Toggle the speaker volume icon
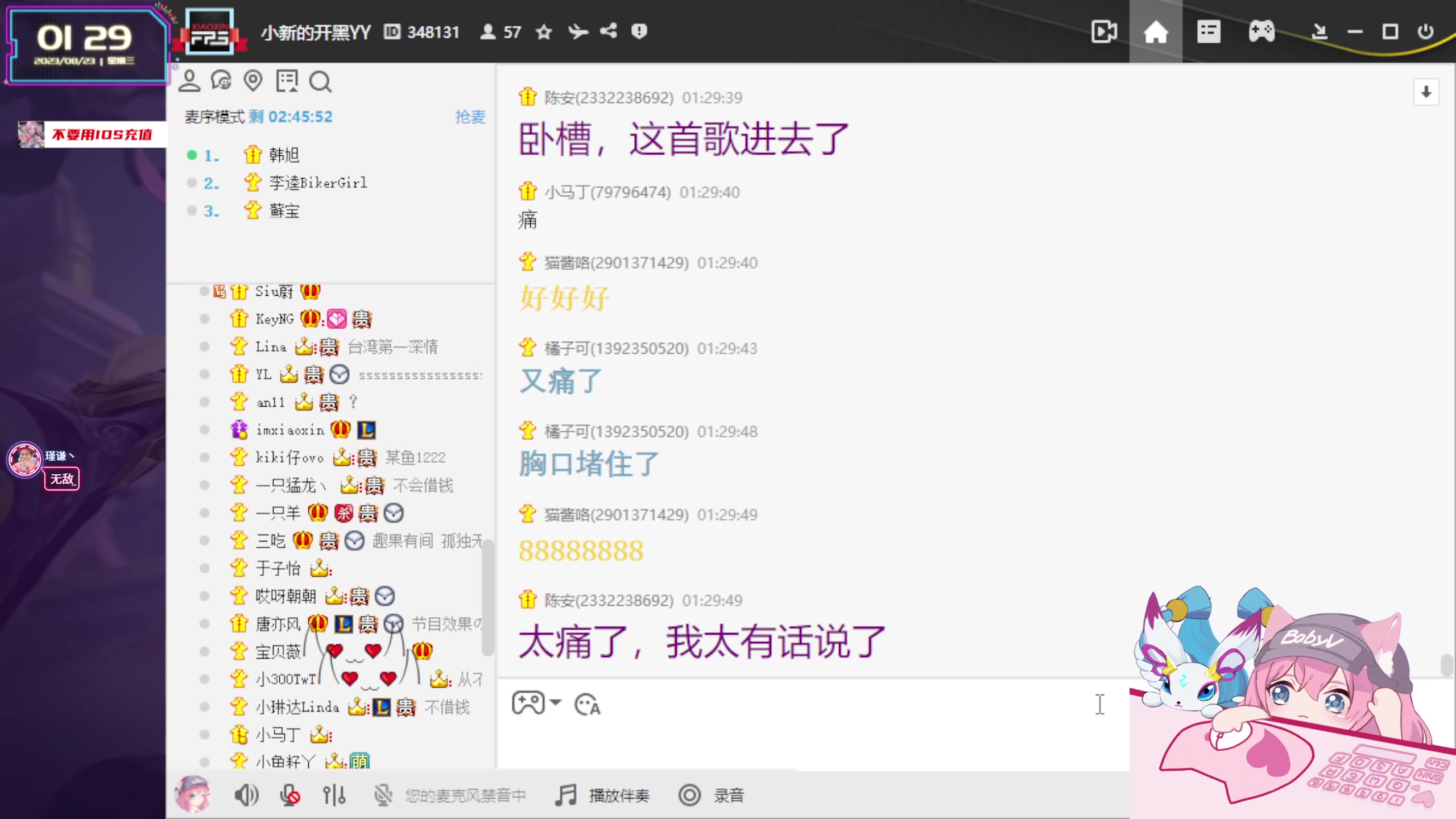 (246, 795)
